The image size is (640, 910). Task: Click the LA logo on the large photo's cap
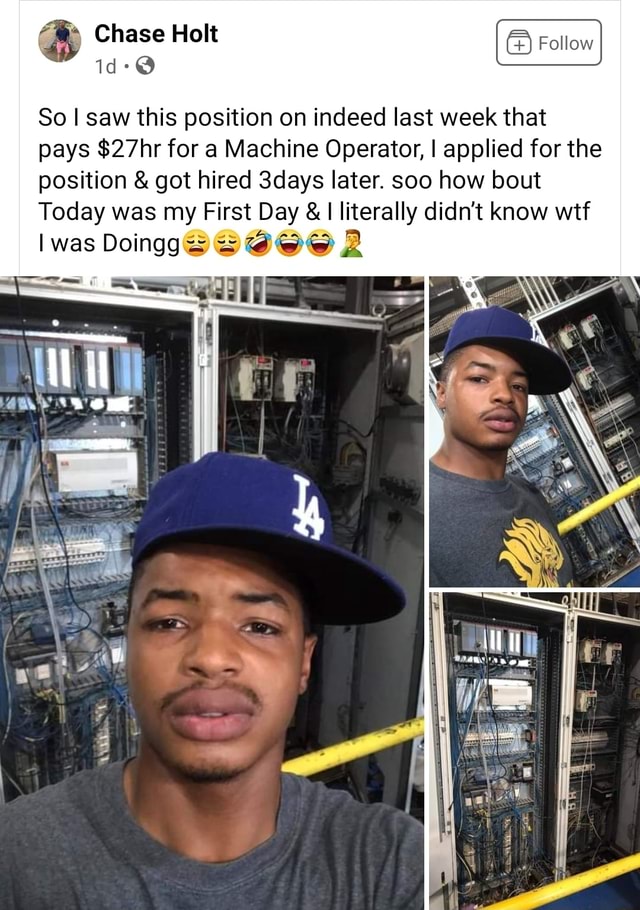click(307, 507)
